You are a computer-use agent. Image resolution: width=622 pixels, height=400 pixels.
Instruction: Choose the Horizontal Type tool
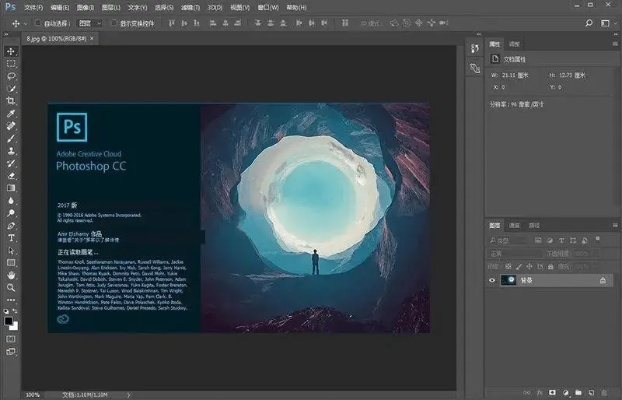click(11, 237)
